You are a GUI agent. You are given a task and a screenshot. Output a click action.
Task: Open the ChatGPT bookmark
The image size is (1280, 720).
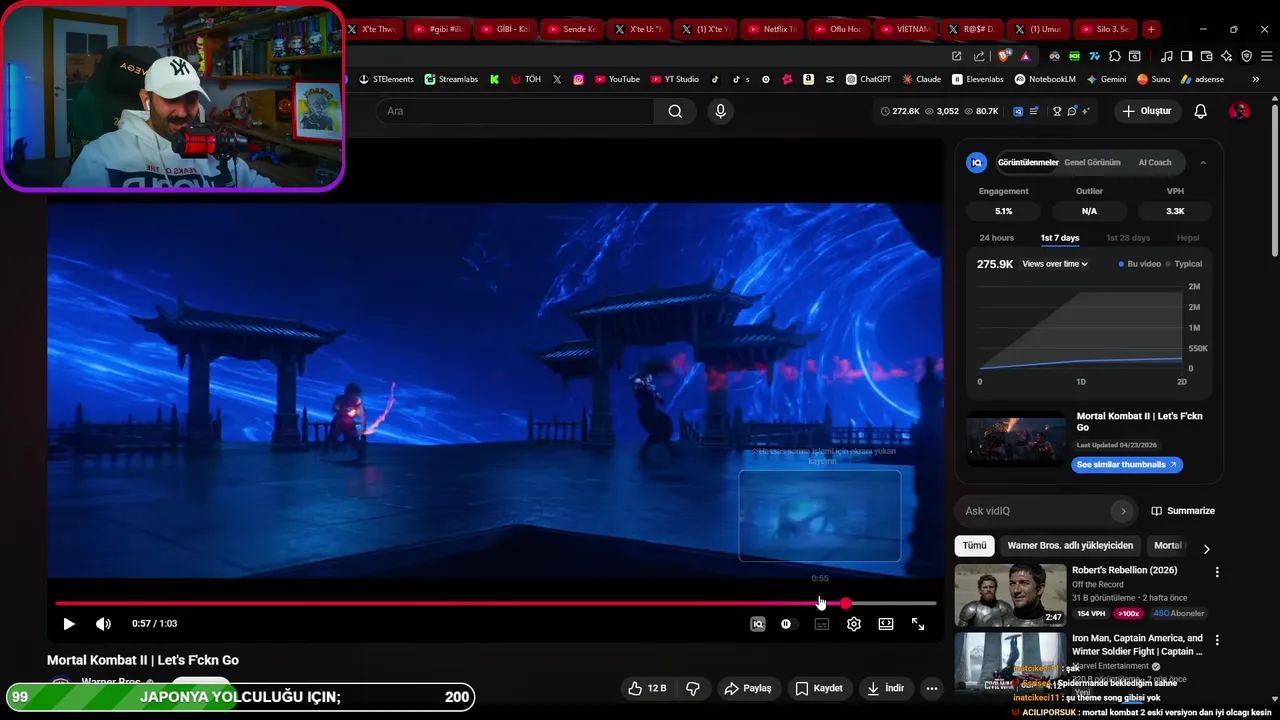pyautogui.click(x=868, y=79)
